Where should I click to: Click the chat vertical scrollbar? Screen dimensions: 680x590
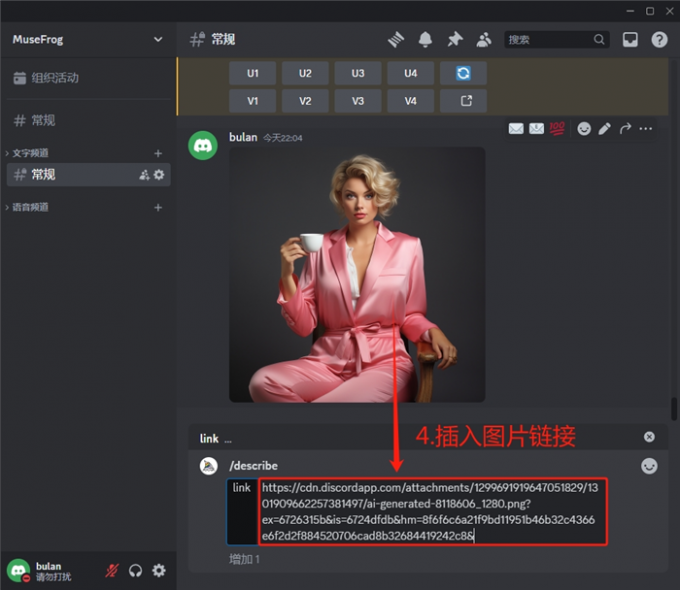pyautogui.click(x=674, y=409)
